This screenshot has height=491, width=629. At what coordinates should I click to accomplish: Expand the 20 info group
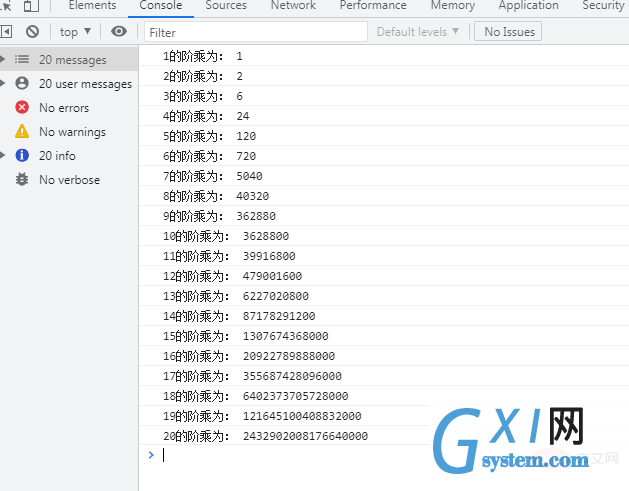2,155
